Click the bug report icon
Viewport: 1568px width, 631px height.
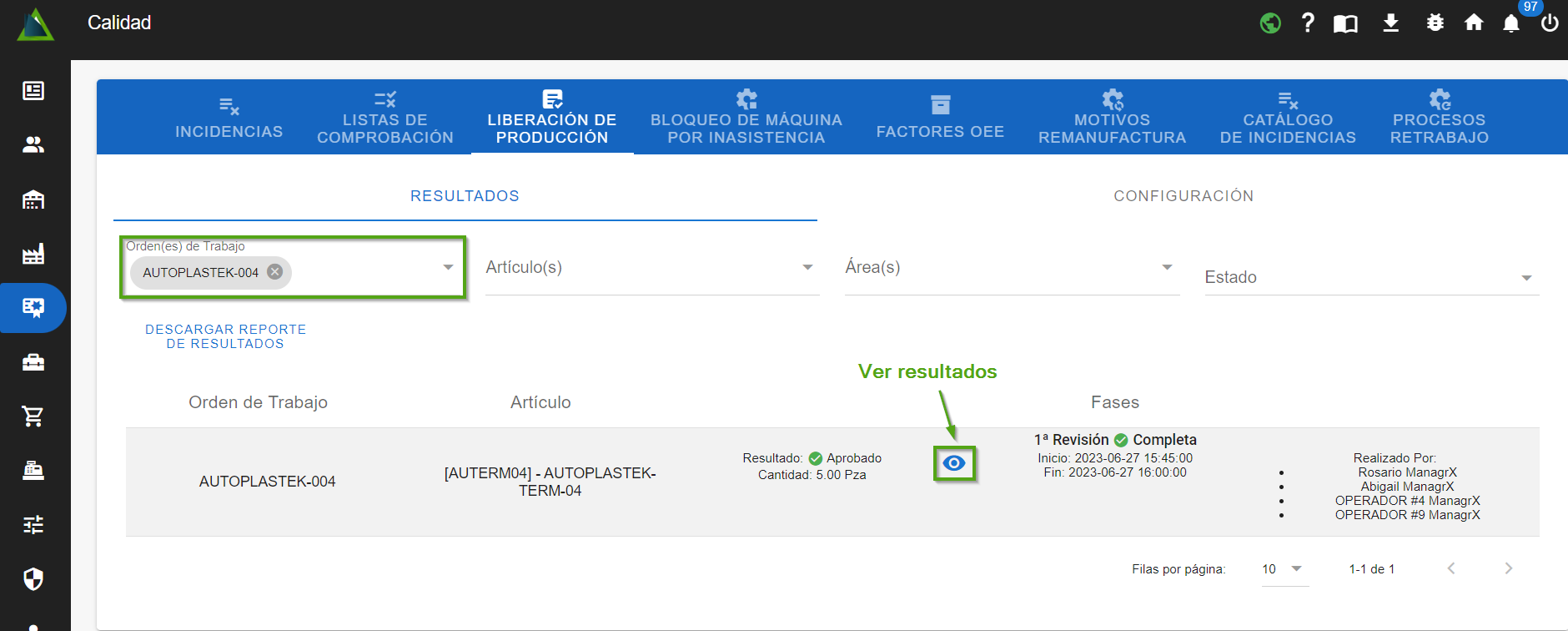click(x=1435, y=23)
